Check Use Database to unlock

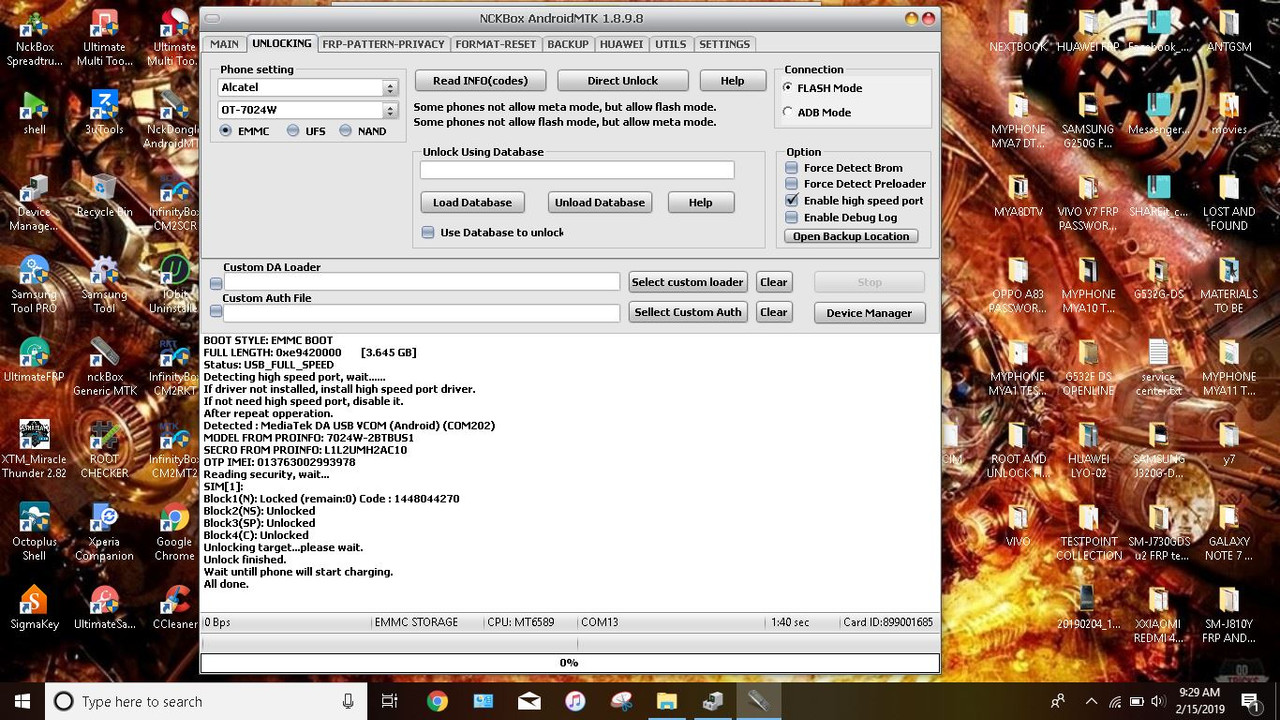(x=428, y=232)
